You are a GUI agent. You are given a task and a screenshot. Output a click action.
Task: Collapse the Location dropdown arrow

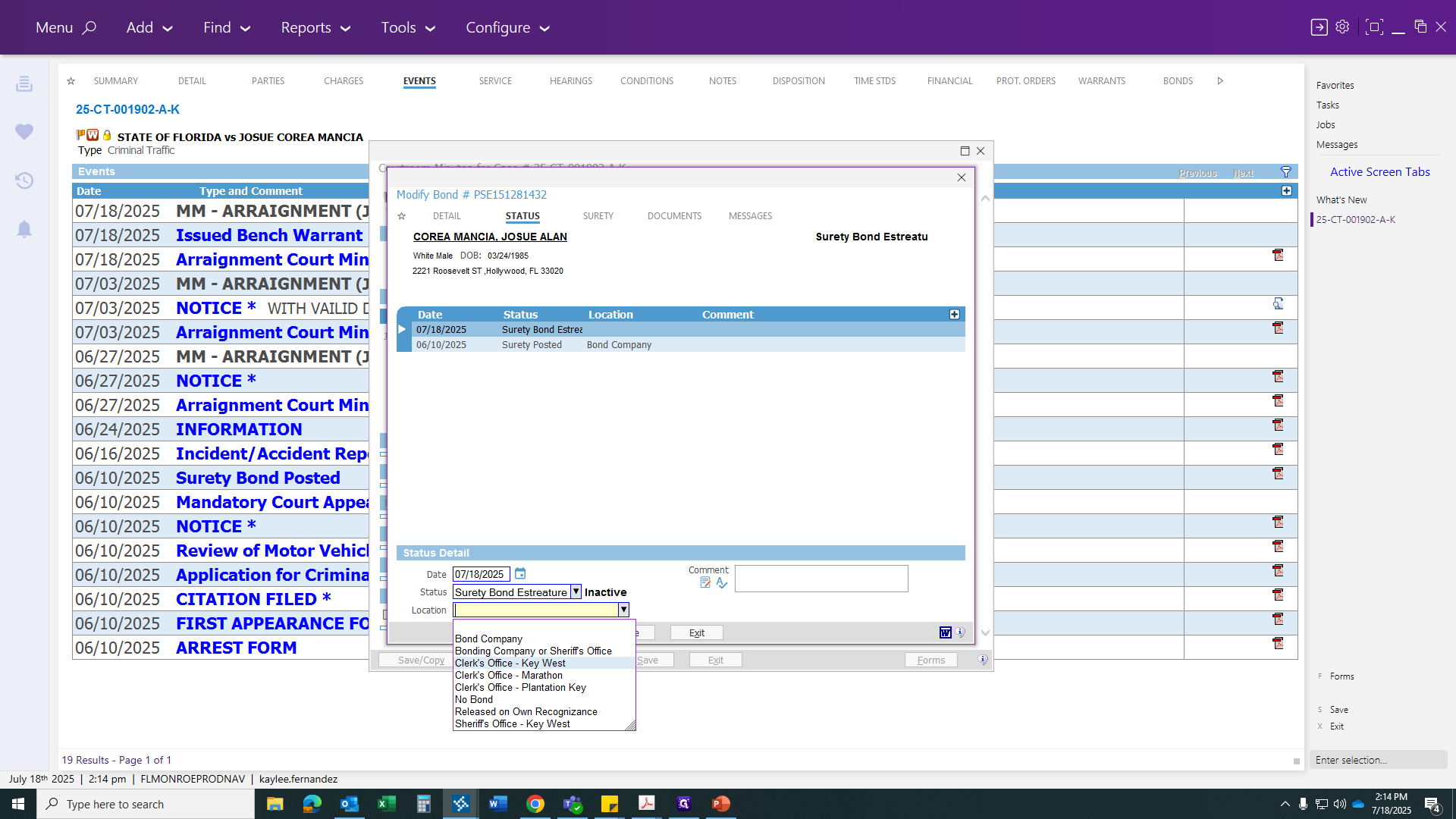[623, 610]
